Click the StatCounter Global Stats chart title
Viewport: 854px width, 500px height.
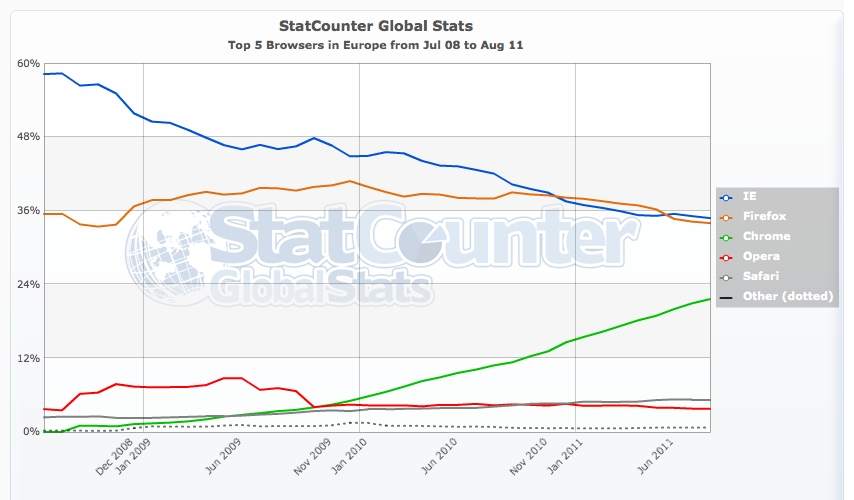coord(374,24)
